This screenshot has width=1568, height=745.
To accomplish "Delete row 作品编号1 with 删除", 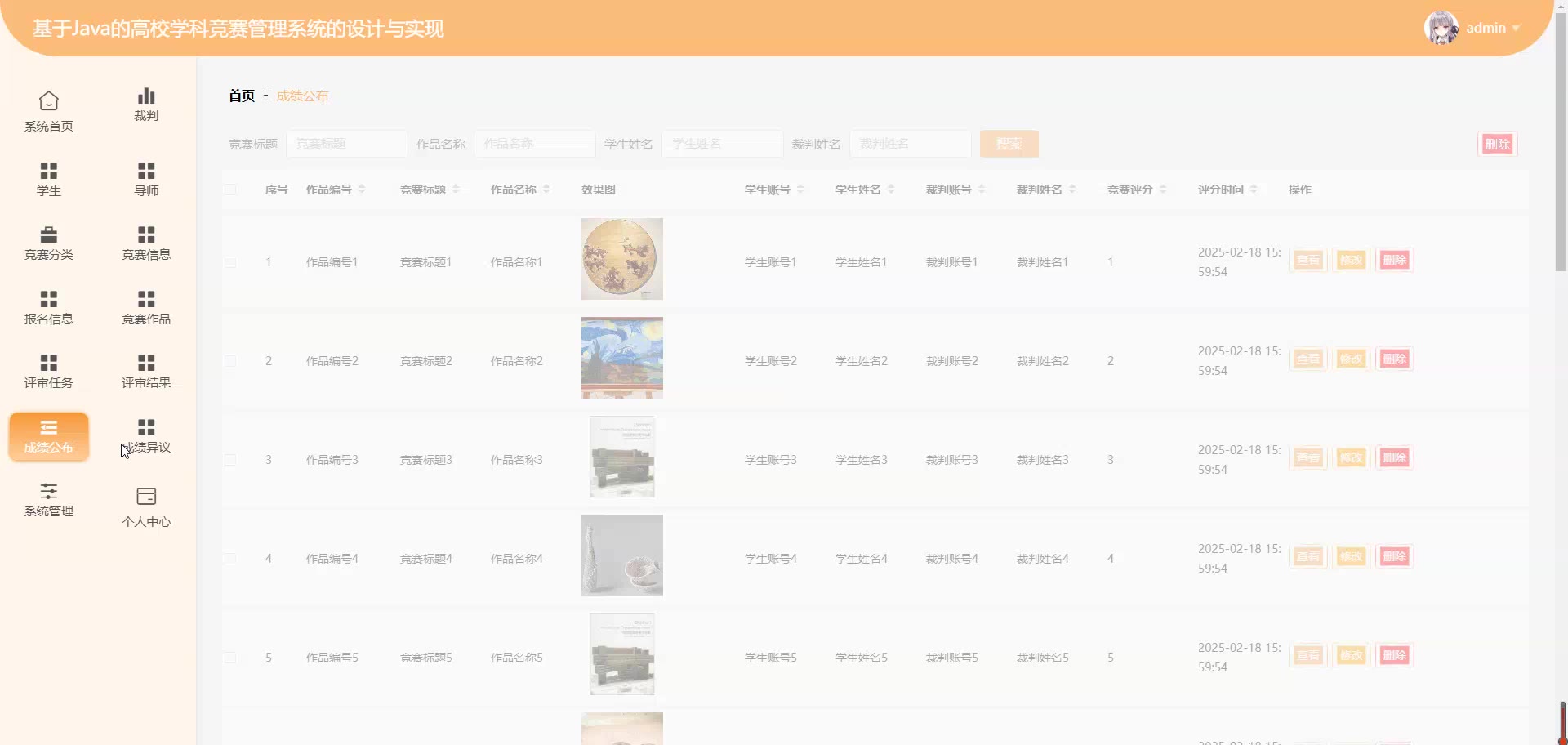I will pyautogui.click(x=1395, y=261).
